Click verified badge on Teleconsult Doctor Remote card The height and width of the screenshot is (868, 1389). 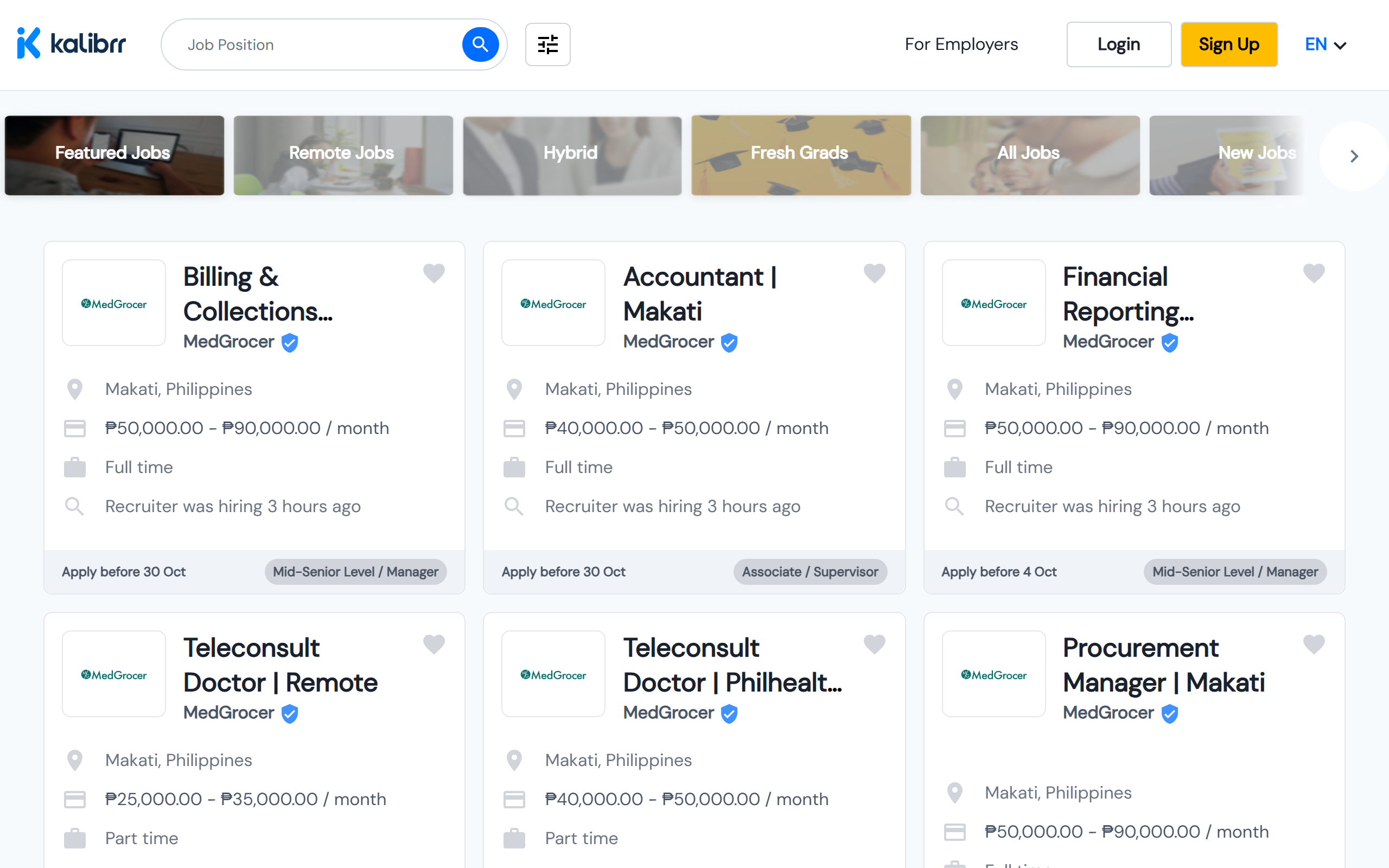pos(290,713)
